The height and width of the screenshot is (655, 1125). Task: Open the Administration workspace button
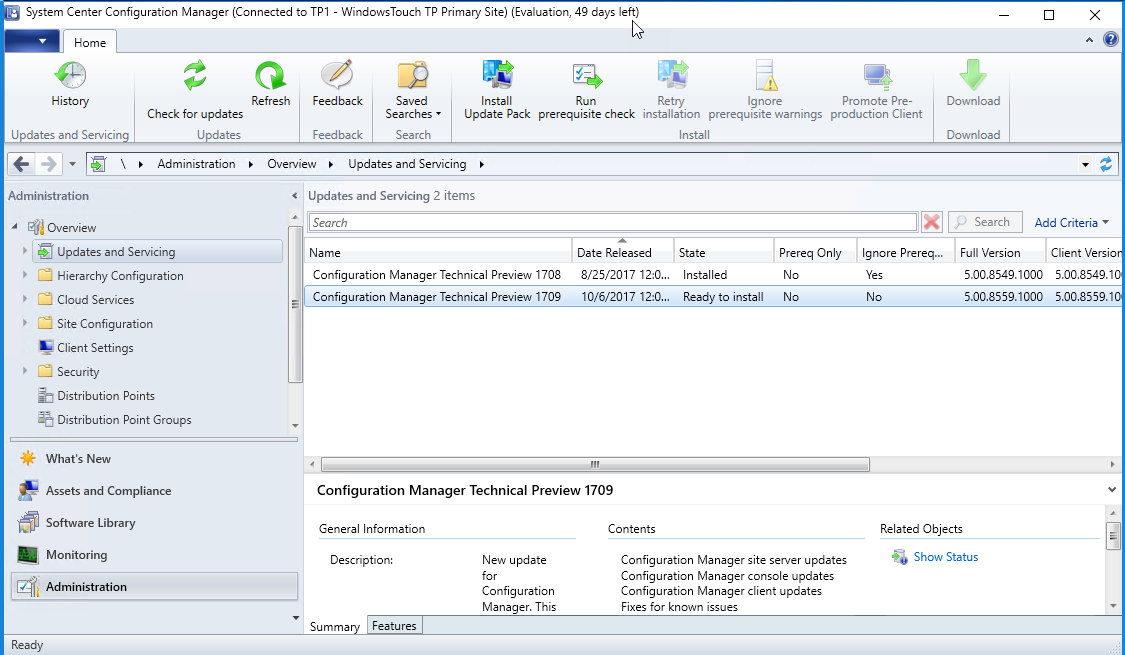[154, 586]
